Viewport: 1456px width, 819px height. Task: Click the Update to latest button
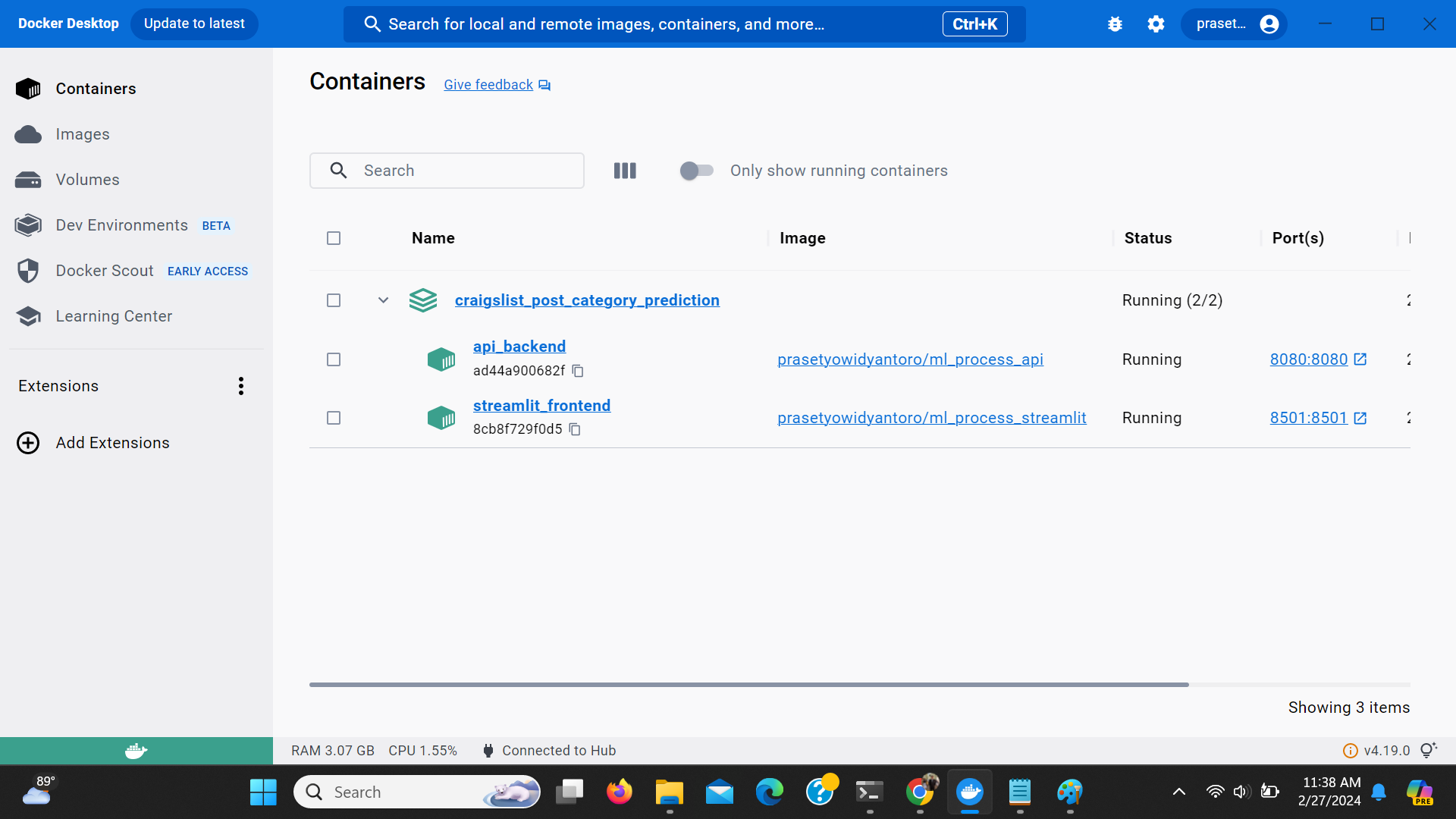[x=194, y=24]
